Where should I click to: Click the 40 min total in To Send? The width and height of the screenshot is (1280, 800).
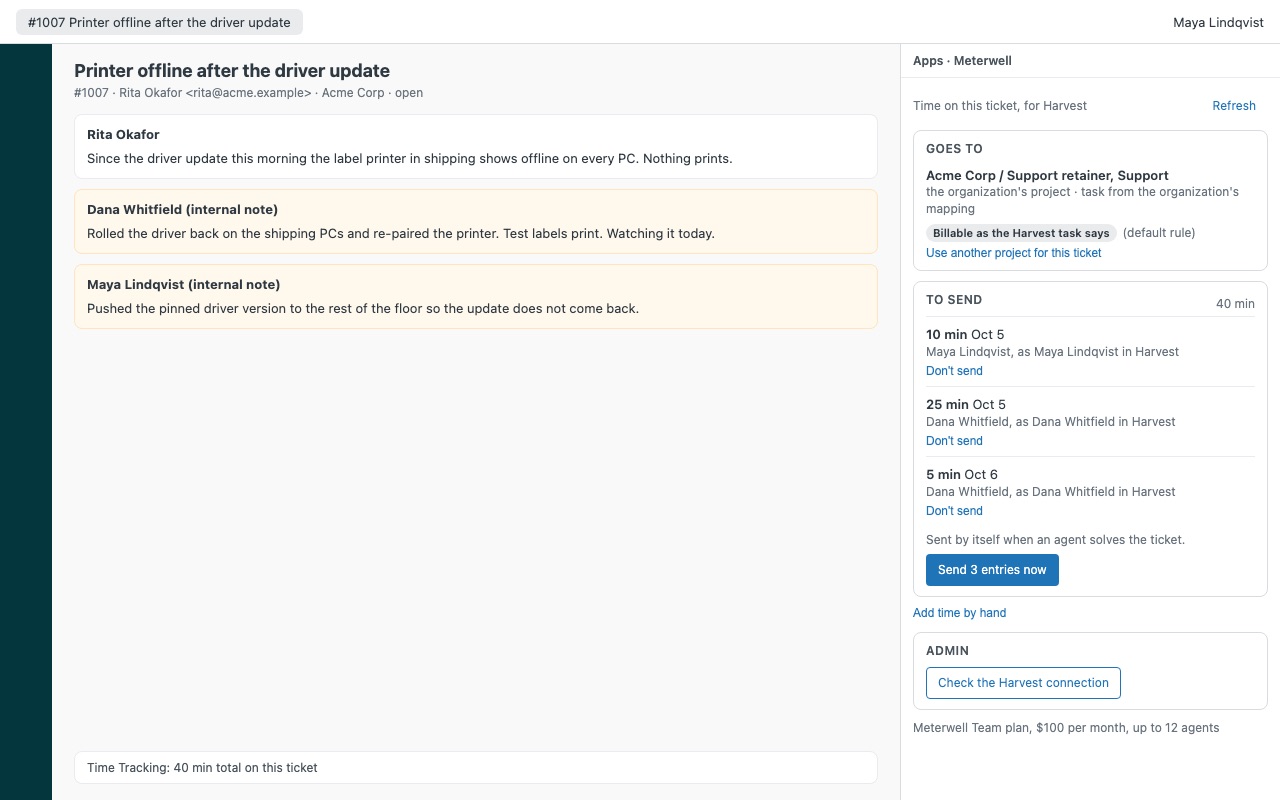1235,304
